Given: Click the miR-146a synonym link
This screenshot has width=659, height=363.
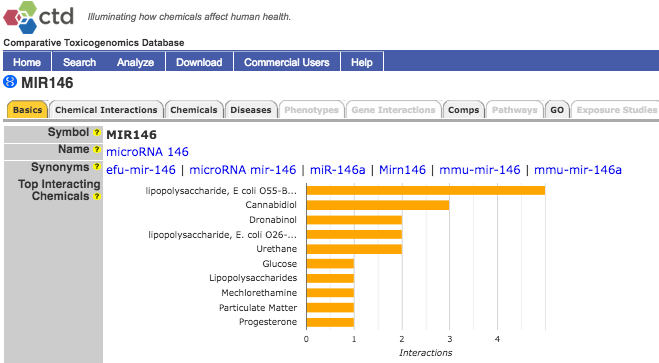Looking at the screenshot, I should point(337,170).
